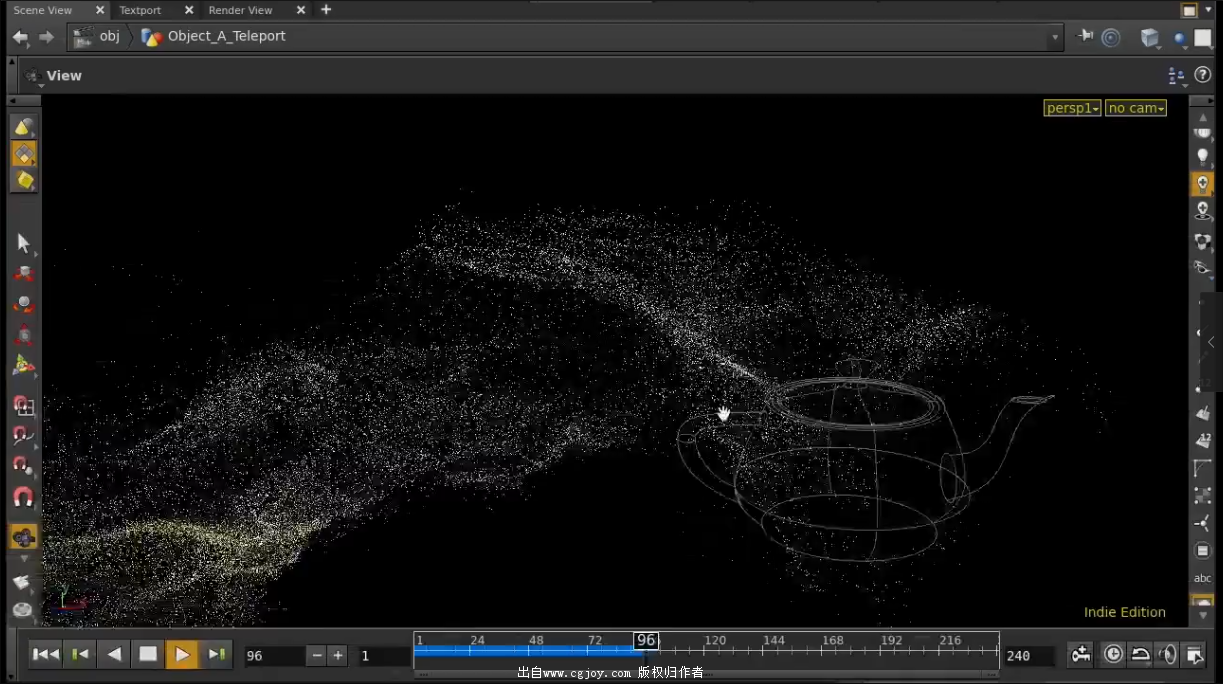Expand the network path dropdown
This screenshot has height=684, width=1223.
(x=1056, y=38)
